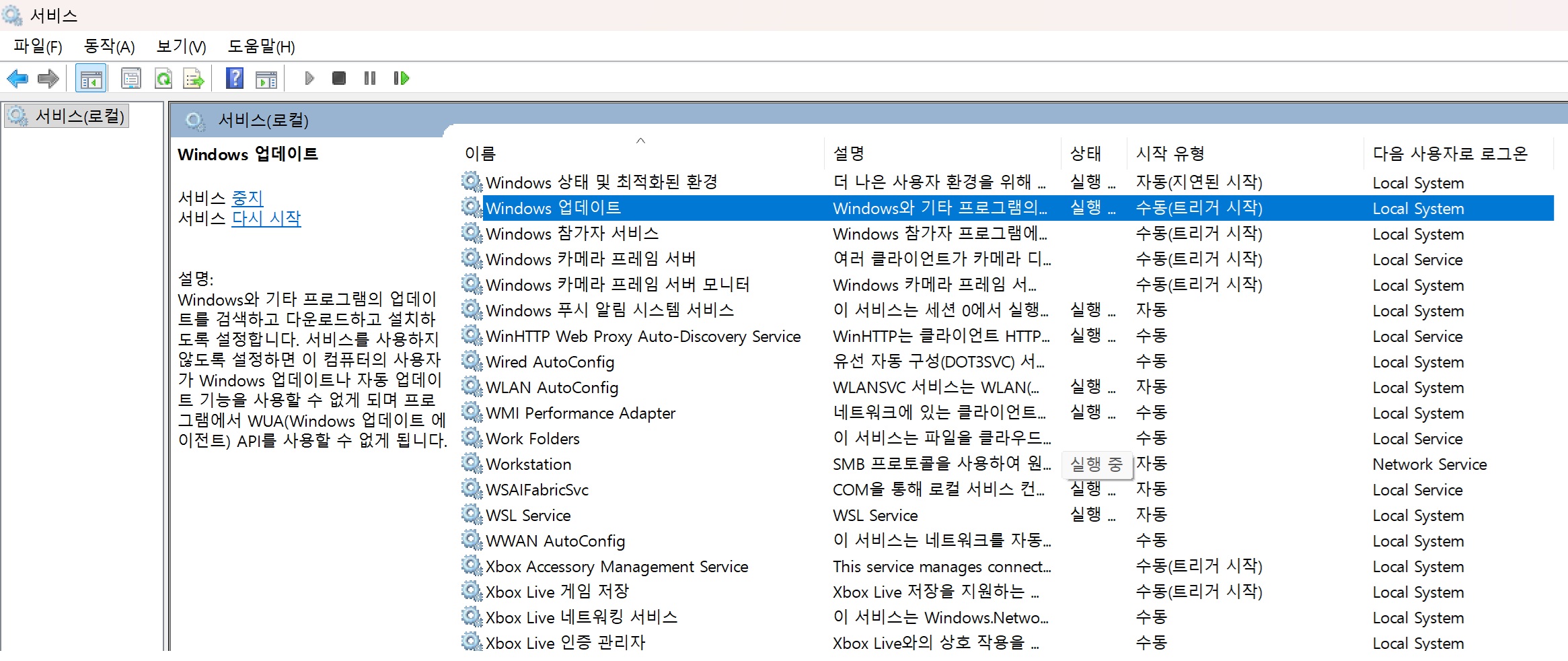Click the gear icon of WSL Service row
This screenshot has width=1568, height=661.
tap(472, 515)
